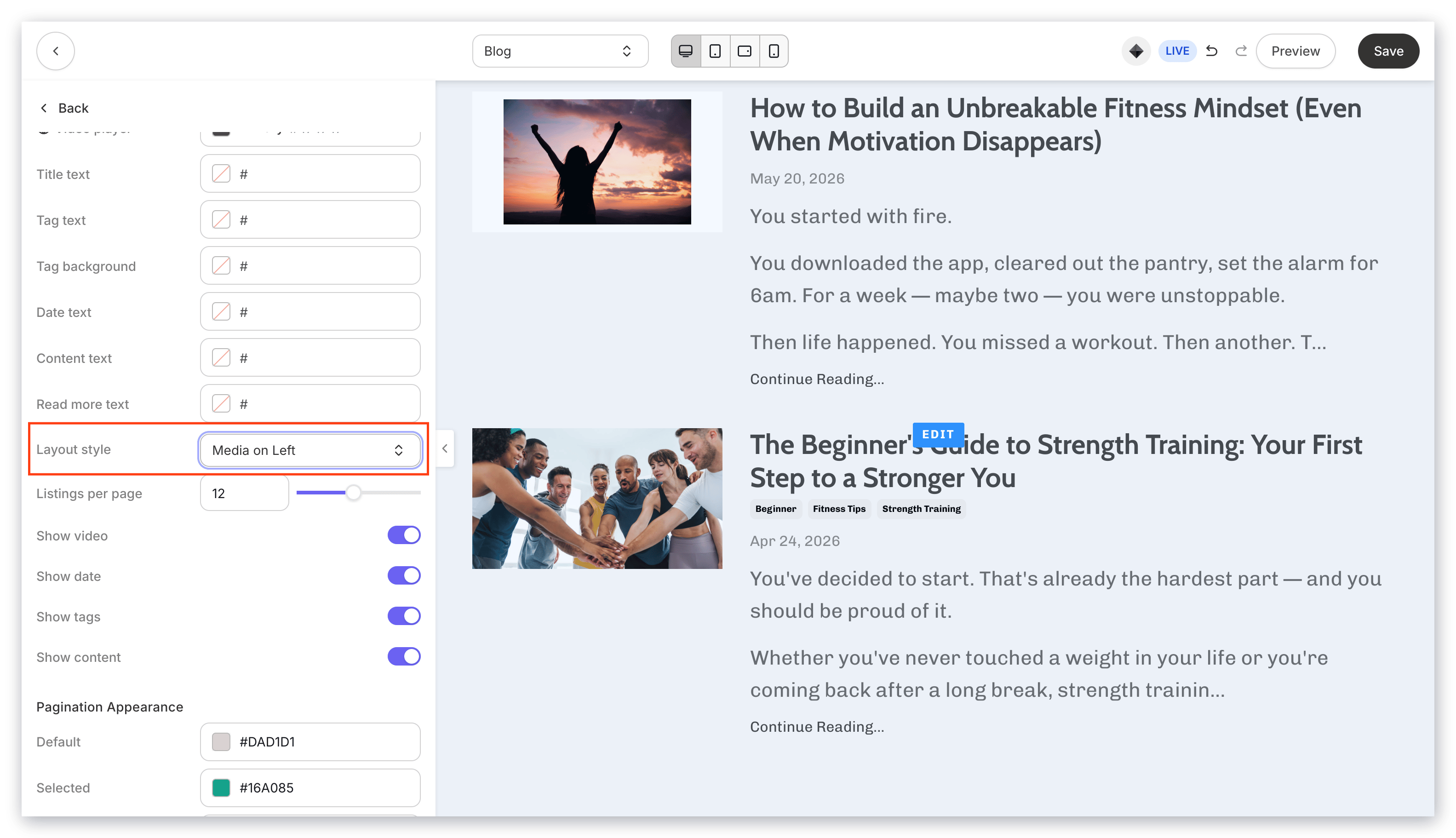This screenshot has height=838, width=1456.
Task: Open the Layout style dropdown
Action: click(x=310, y=450)
